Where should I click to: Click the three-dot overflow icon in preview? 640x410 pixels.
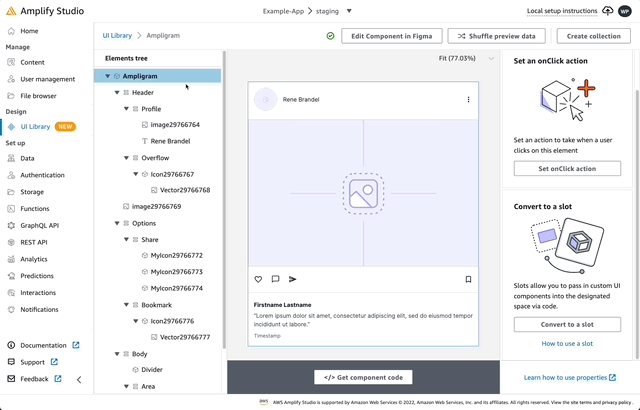point(468,100)
